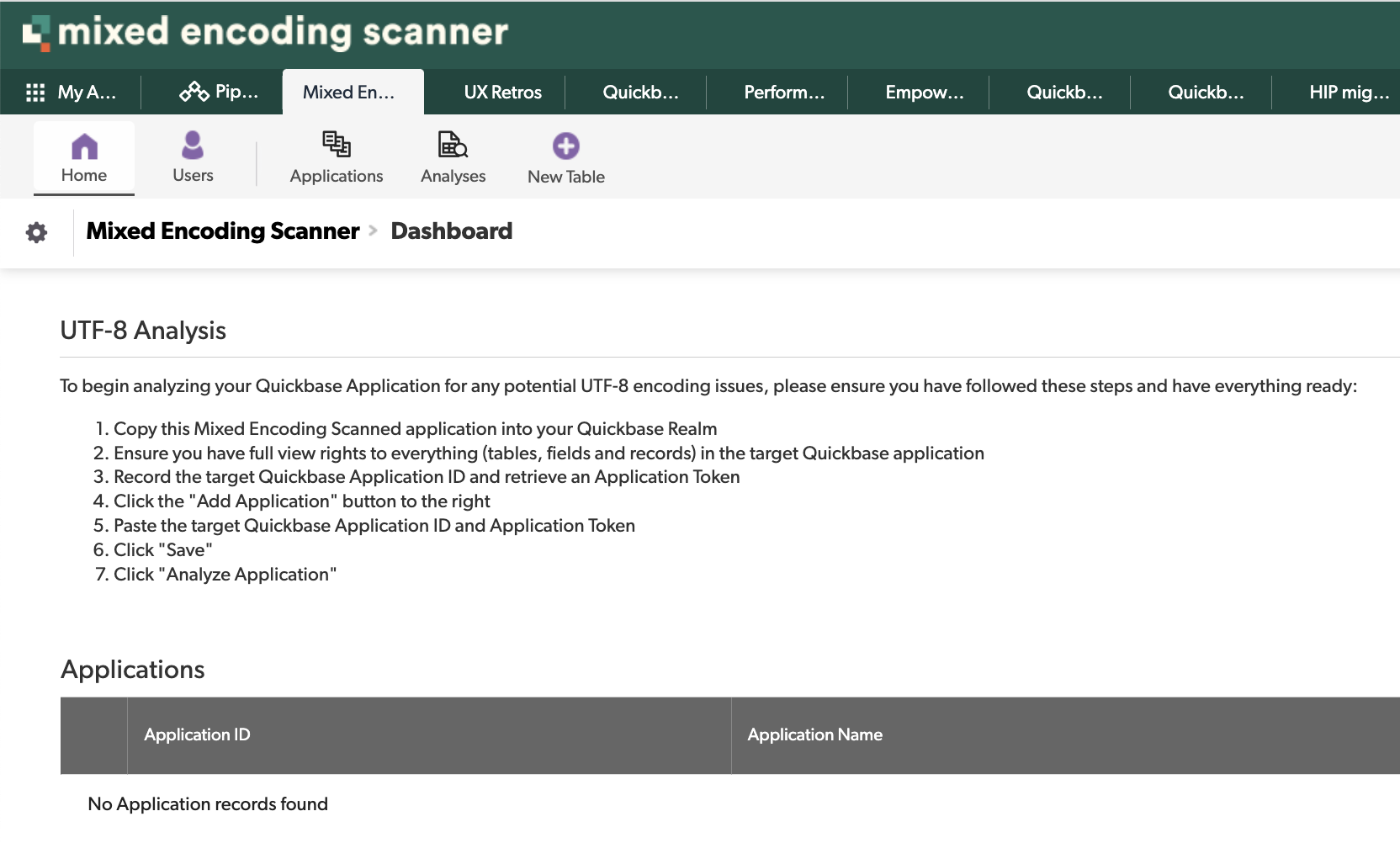The image size is (1400, 843).
Task: Click the step 'Click the "Add Application" button to the right'
Action: (301, 501)
